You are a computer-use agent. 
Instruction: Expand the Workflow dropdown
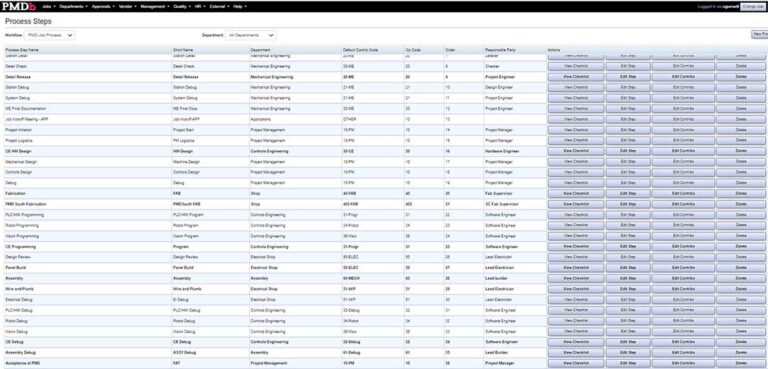pyautogui.click(x=49, y=35)
